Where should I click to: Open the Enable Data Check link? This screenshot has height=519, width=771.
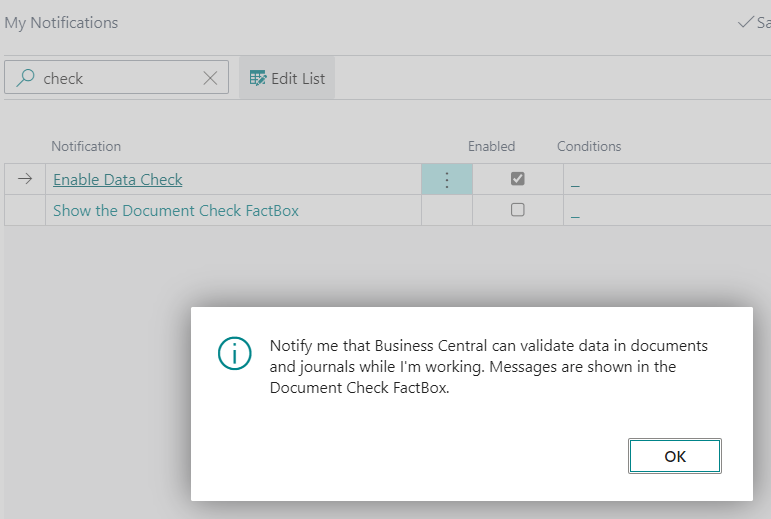[118, 180]
